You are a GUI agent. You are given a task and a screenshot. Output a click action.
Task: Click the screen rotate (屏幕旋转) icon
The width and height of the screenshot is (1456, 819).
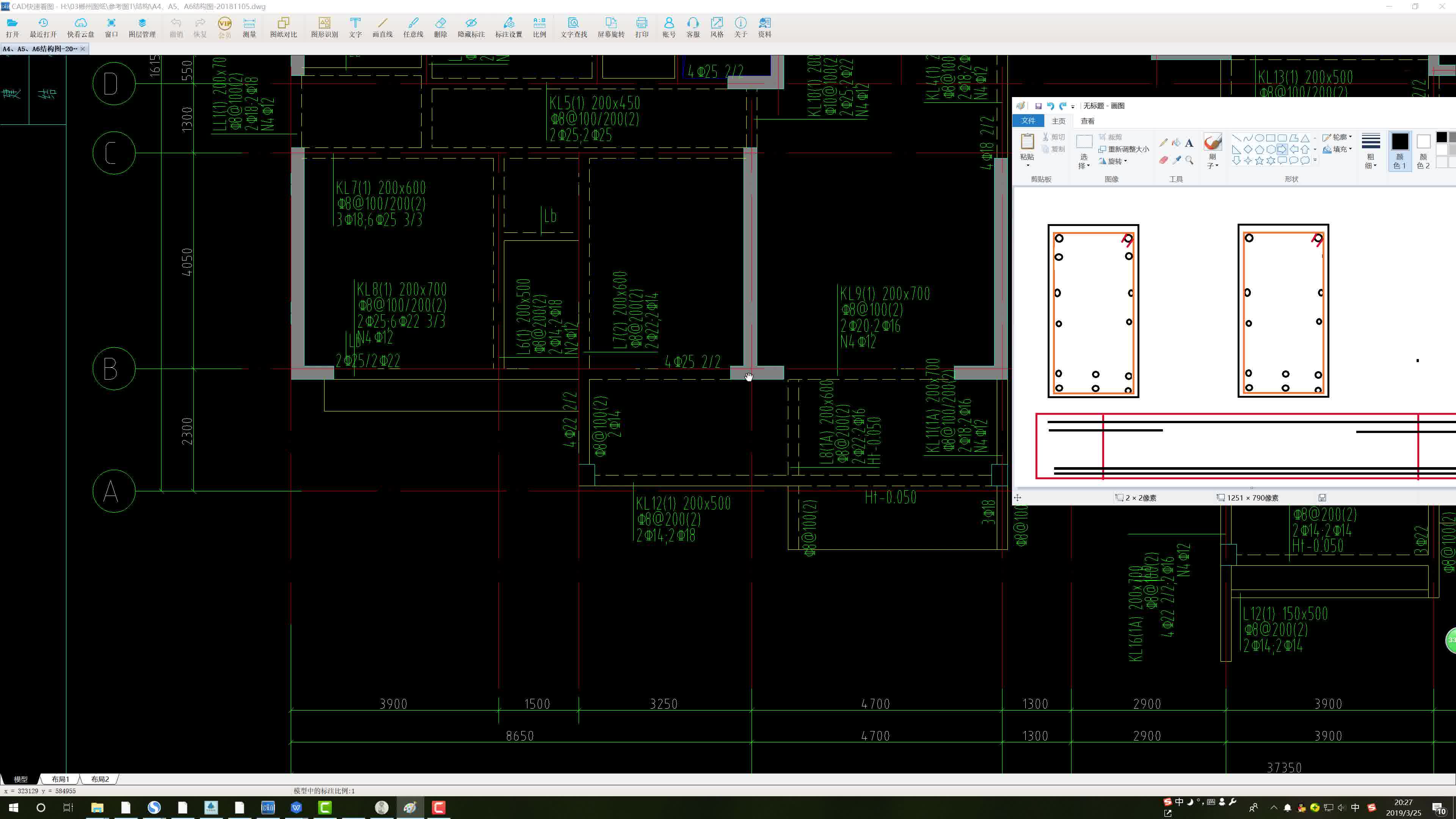pos(610,27)
